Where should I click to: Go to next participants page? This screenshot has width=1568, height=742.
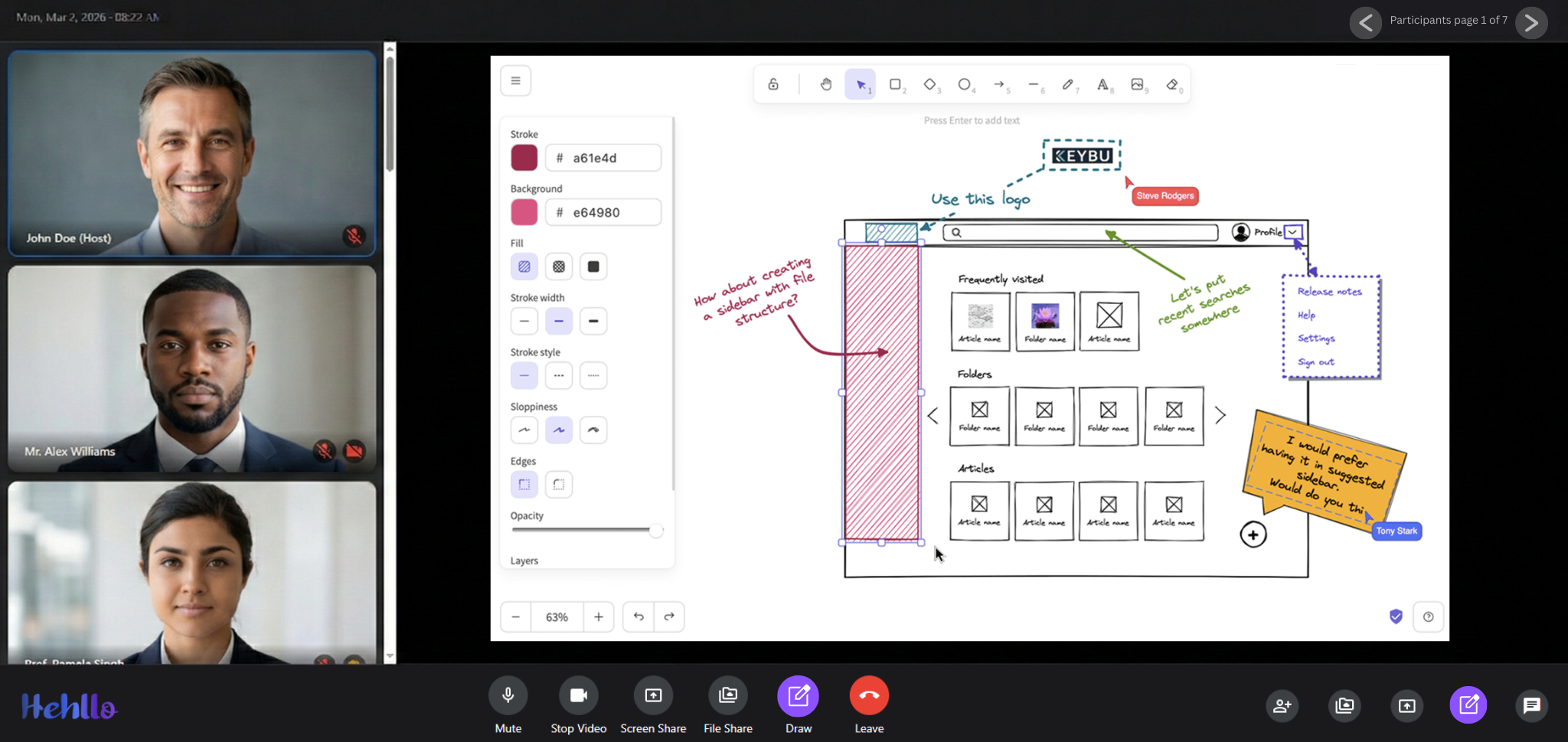(x=1531, y=23)
